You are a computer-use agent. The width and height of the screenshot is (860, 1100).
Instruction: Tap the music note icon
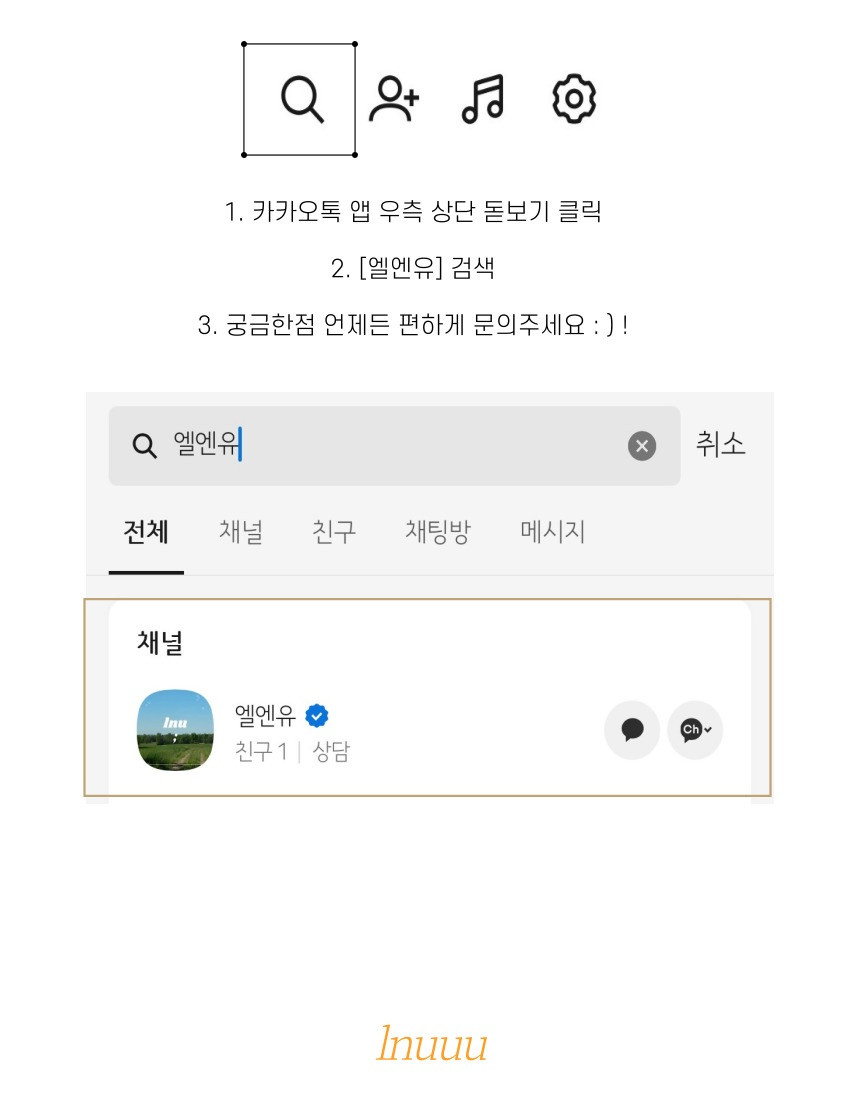(483, 99)
